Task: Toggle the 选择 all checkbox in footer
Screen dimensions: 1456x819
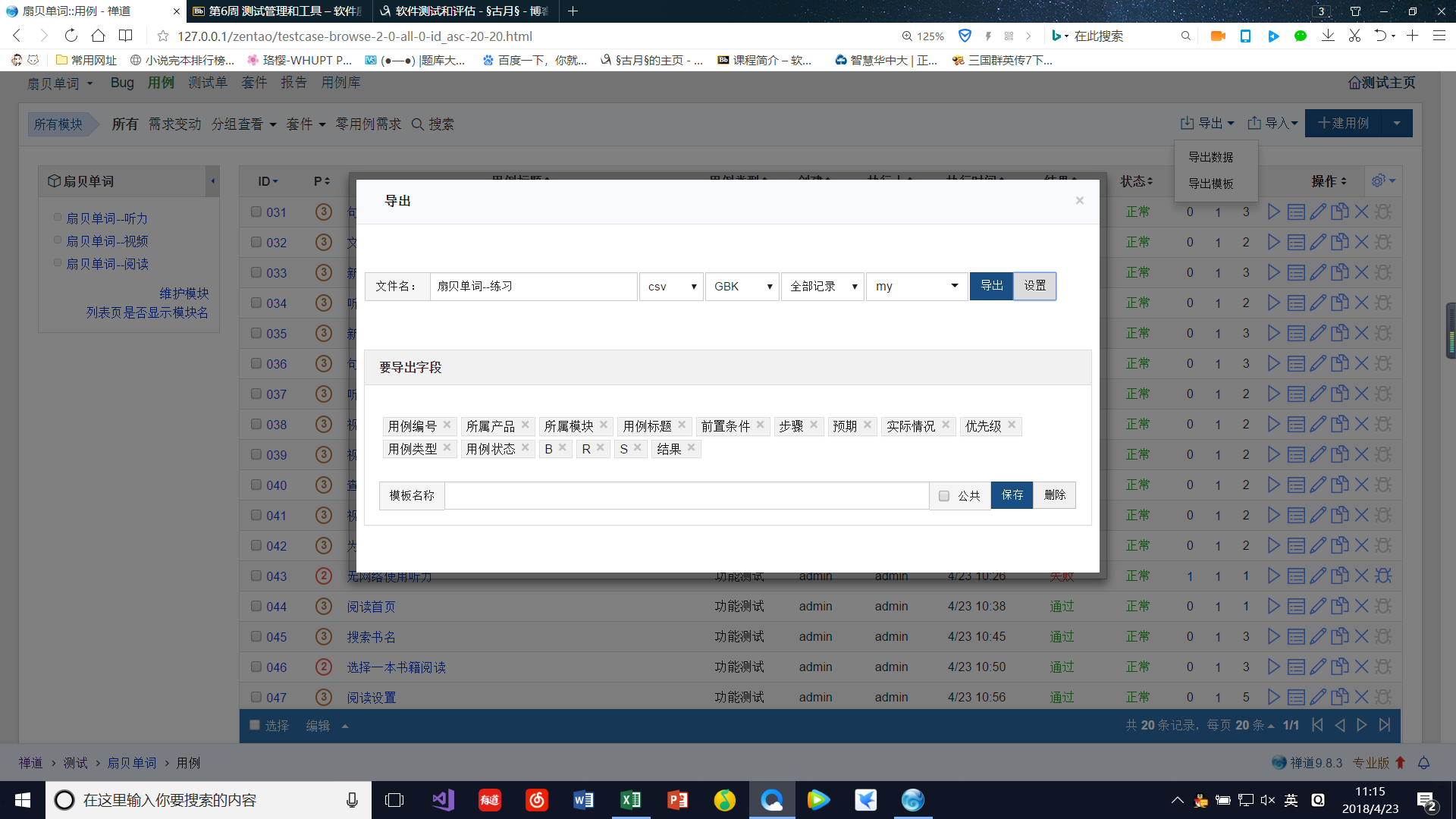Action: pos(256,725)
